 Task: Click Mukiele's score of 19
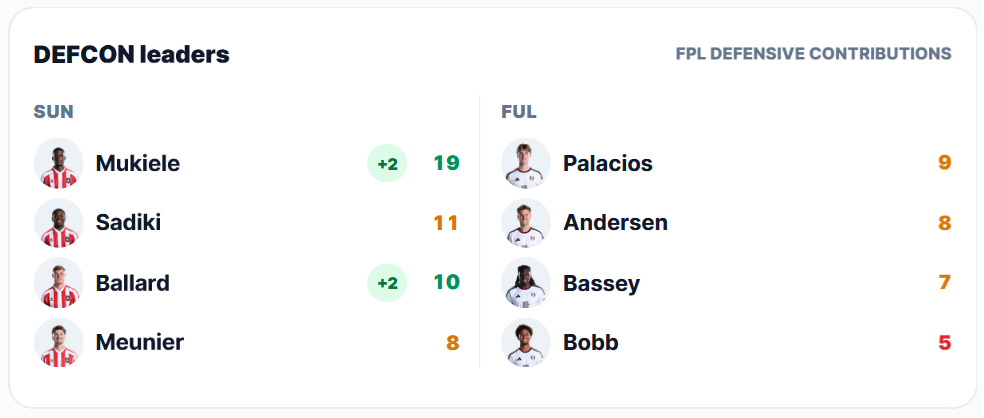click(447, 163)
